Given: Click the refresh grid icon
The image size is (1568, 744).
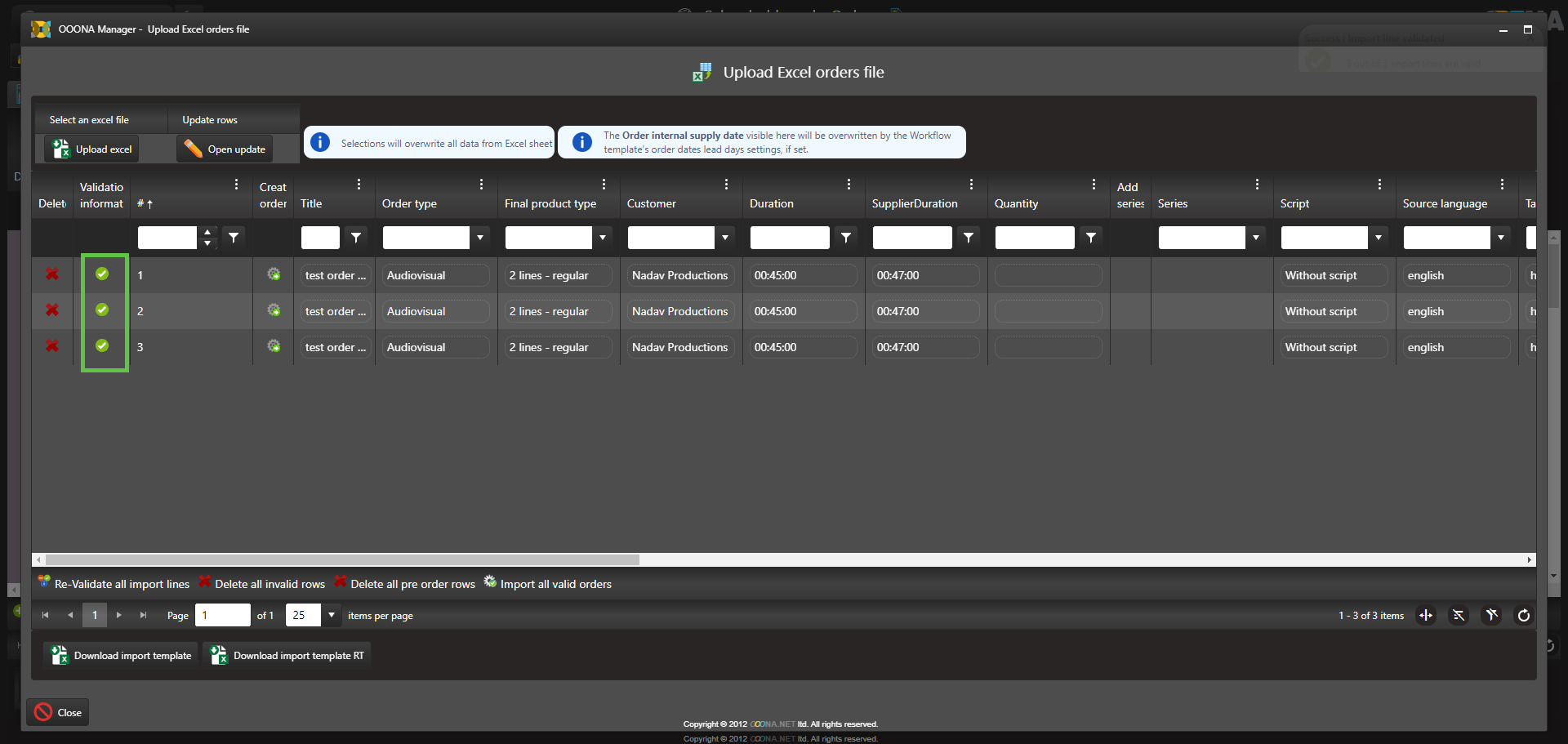Looking at the screenshot, I should click(1523, 616).
